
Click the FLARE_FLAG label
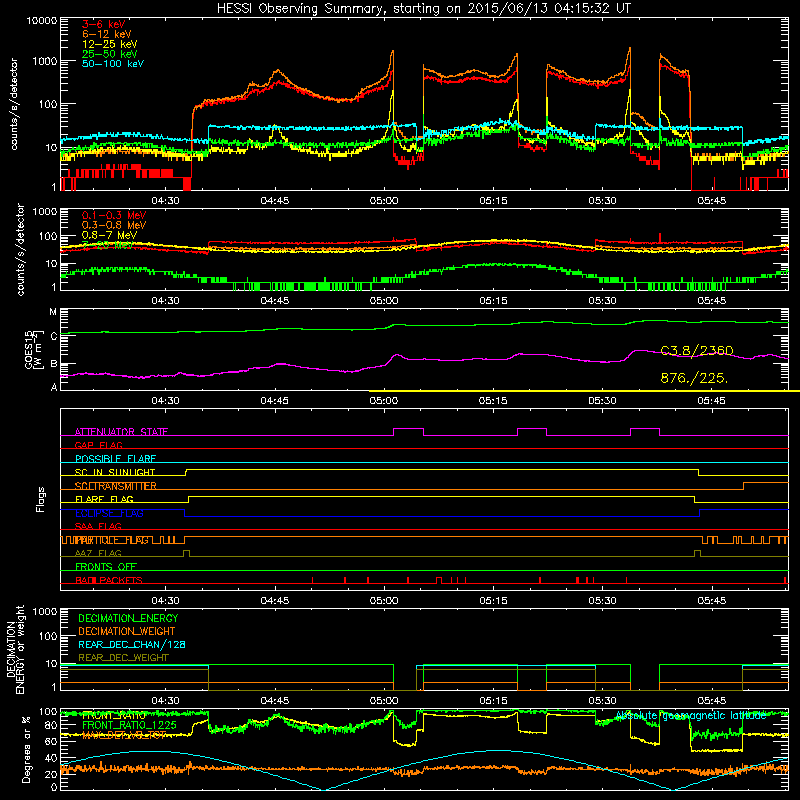click(x=104, y=499)
